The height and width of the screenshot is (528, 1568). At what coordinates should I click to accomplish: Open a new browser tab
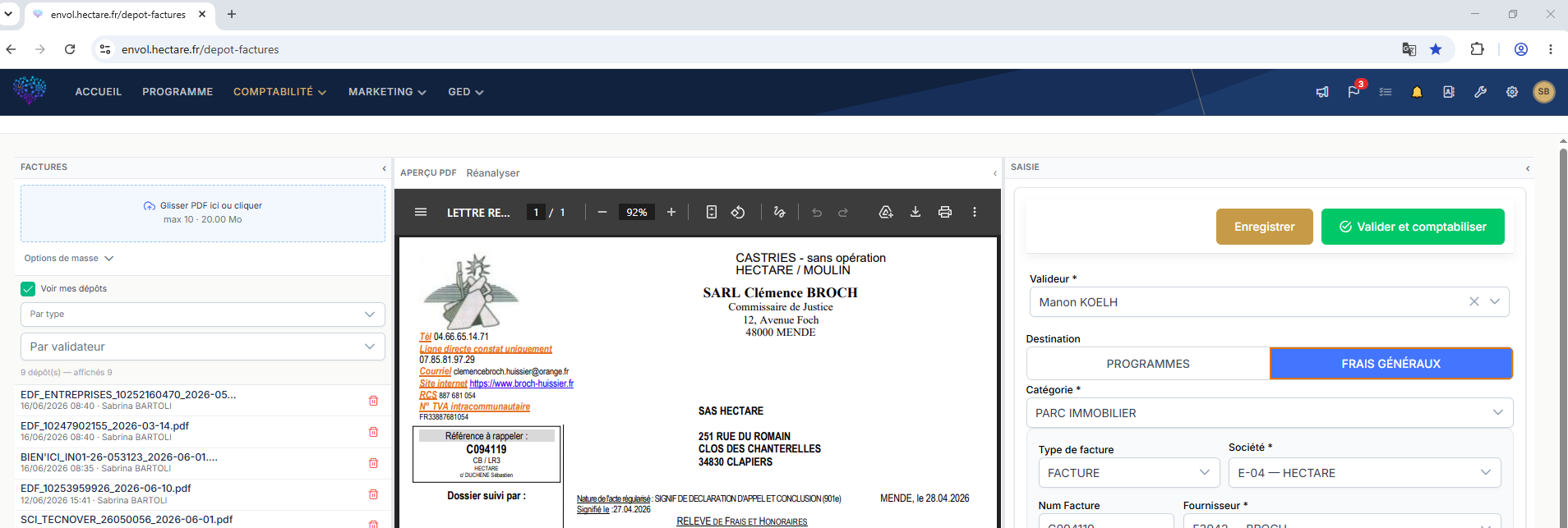click(232, 14)
